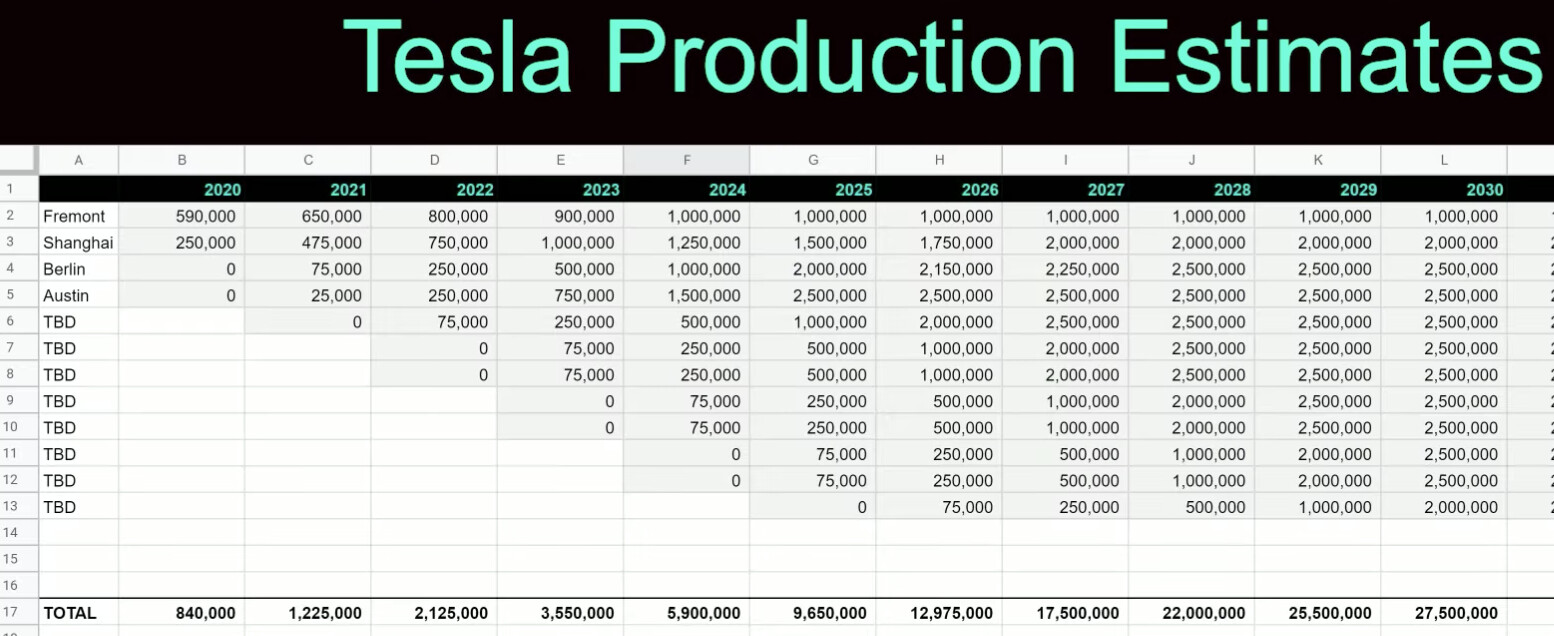Click total 2020 value 840,000

coord(181,613)
